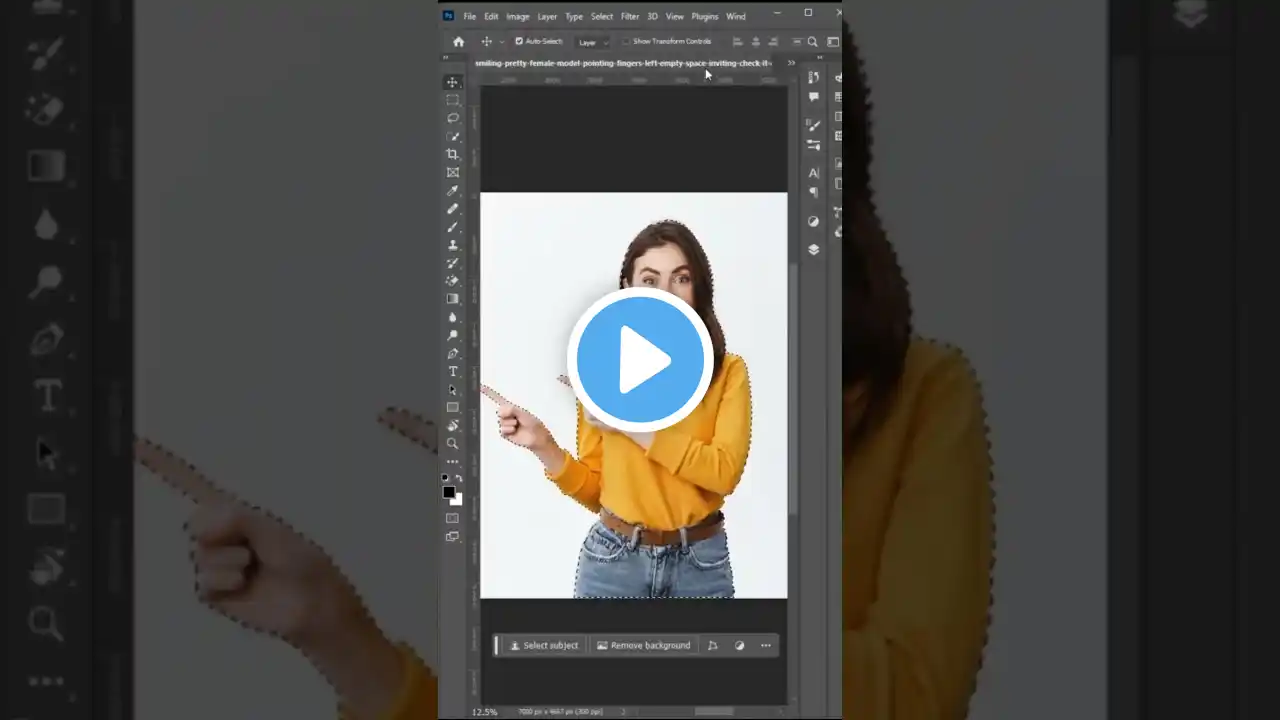The width and height of the screenshot is (1280, 720).
Task: Open the Select menu
Action: [x=601, y=16]
